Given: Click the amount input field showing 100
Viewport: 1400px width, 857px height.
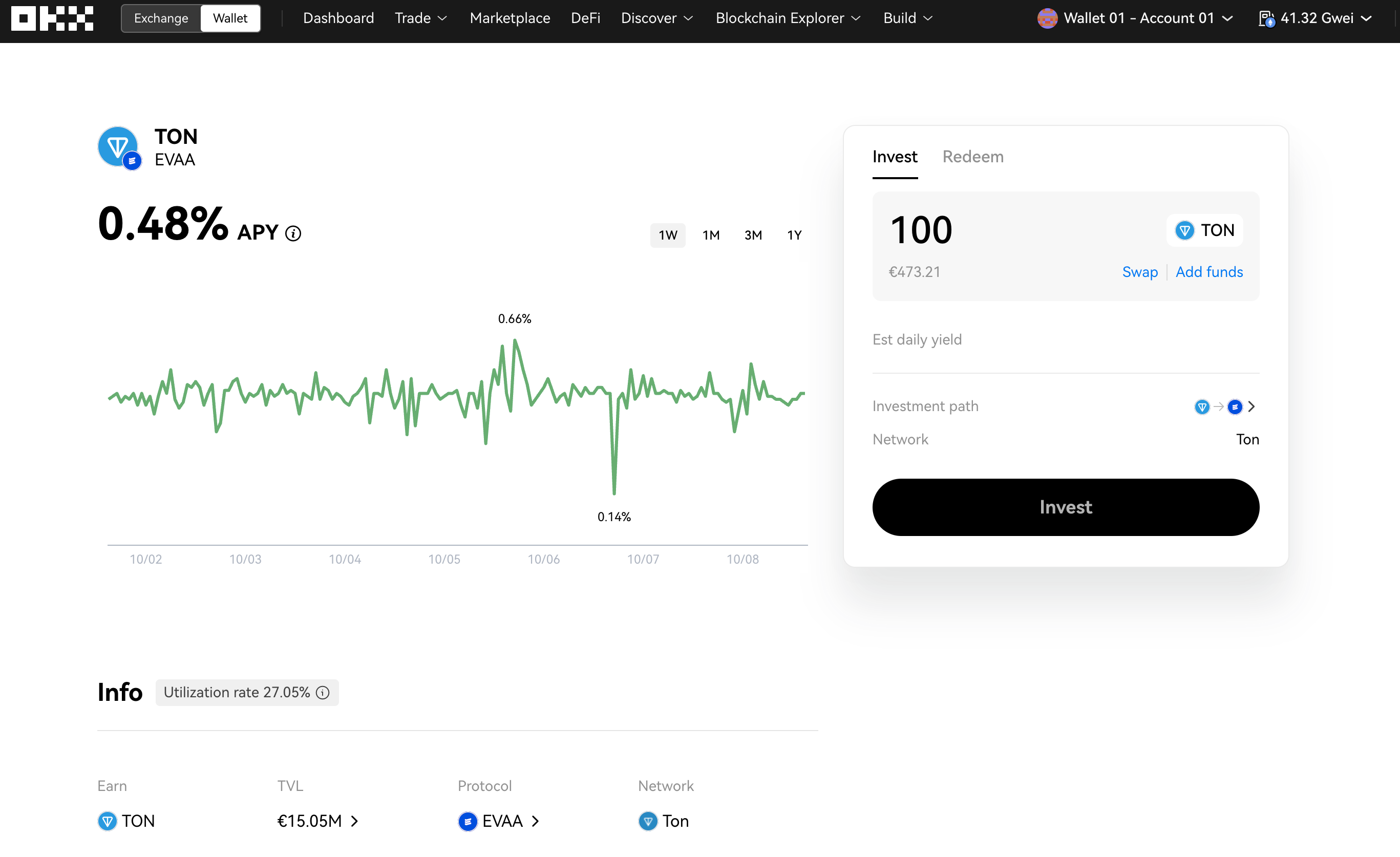Looking at the screenshot, I should (x=921, y=230).
